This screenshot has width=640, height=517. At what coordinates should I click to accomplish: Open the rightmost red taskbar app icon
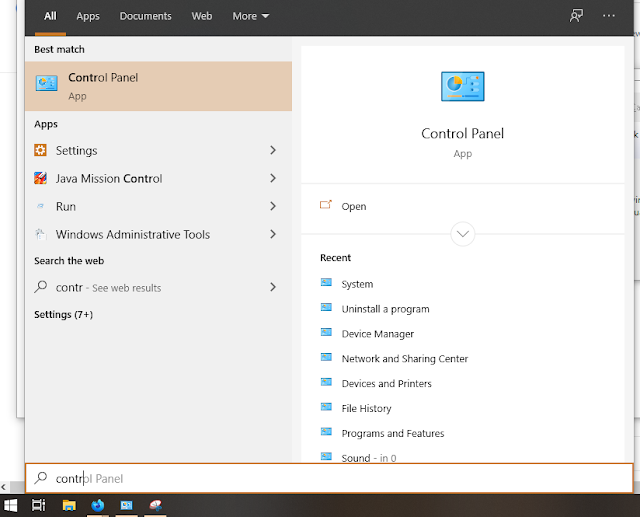[x=155, y=506]
